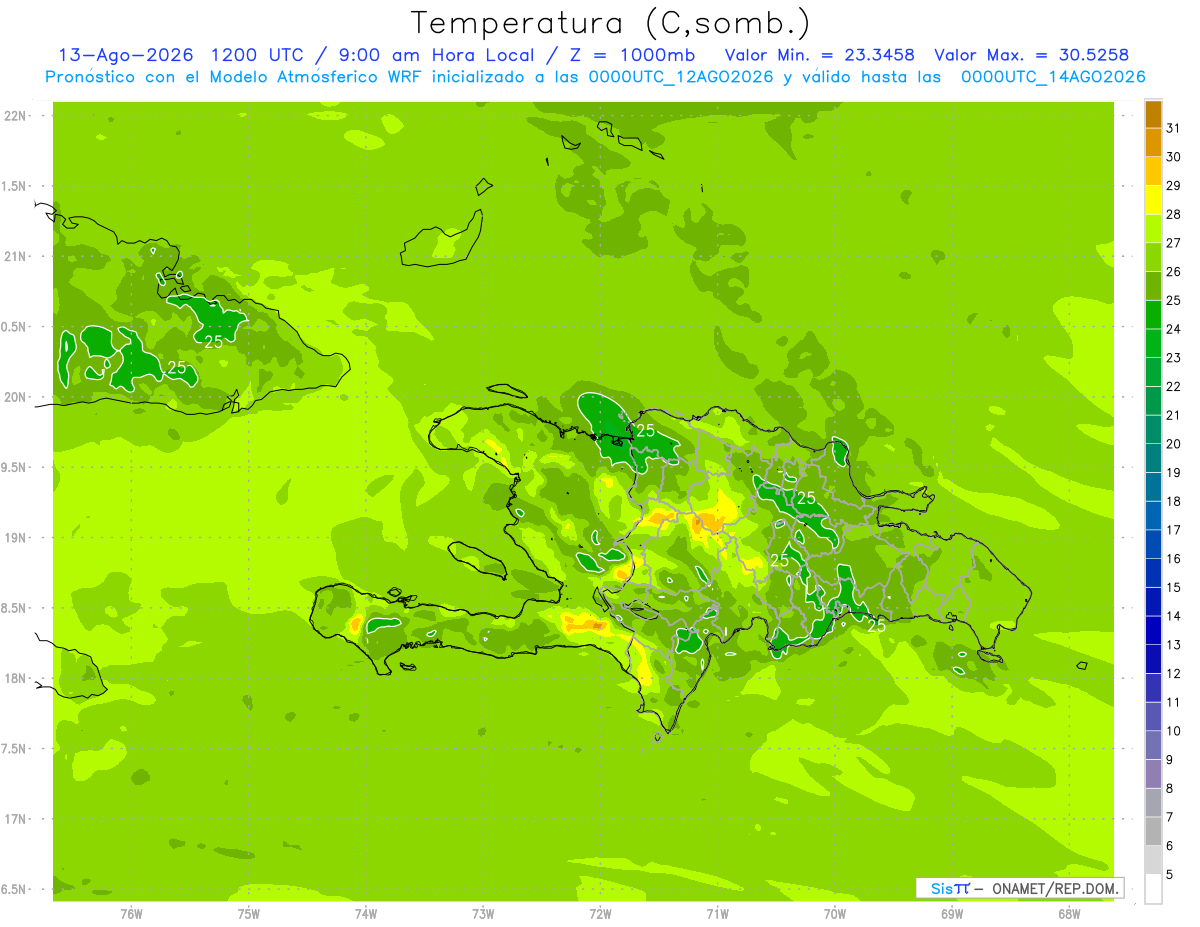
Task: Click the gray legend swatch between 6 and 7
Action: coord(1153,831)
